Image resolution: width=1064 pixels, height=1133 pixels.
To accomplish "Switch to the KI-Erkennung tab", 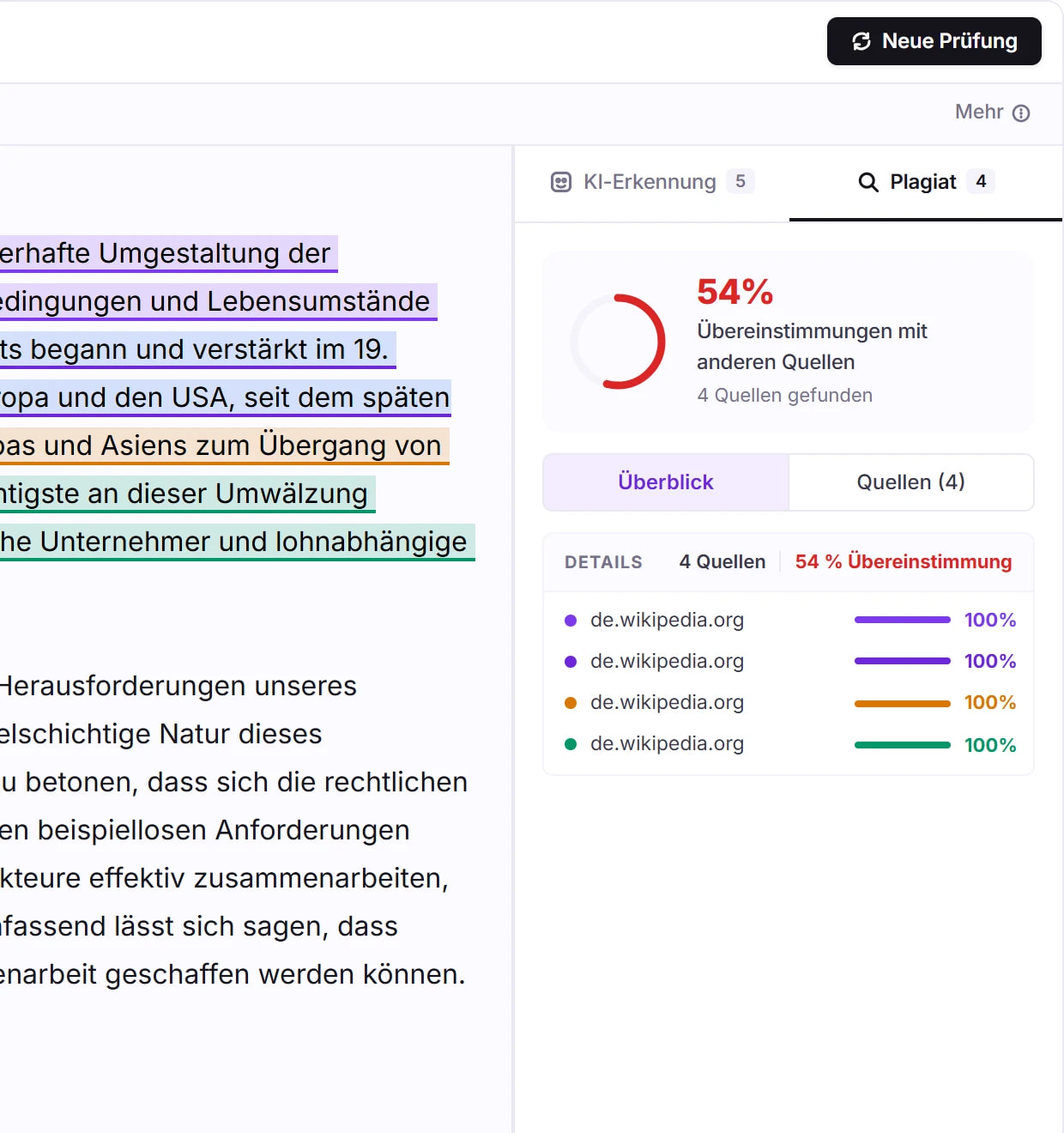I will click(652, 182).
